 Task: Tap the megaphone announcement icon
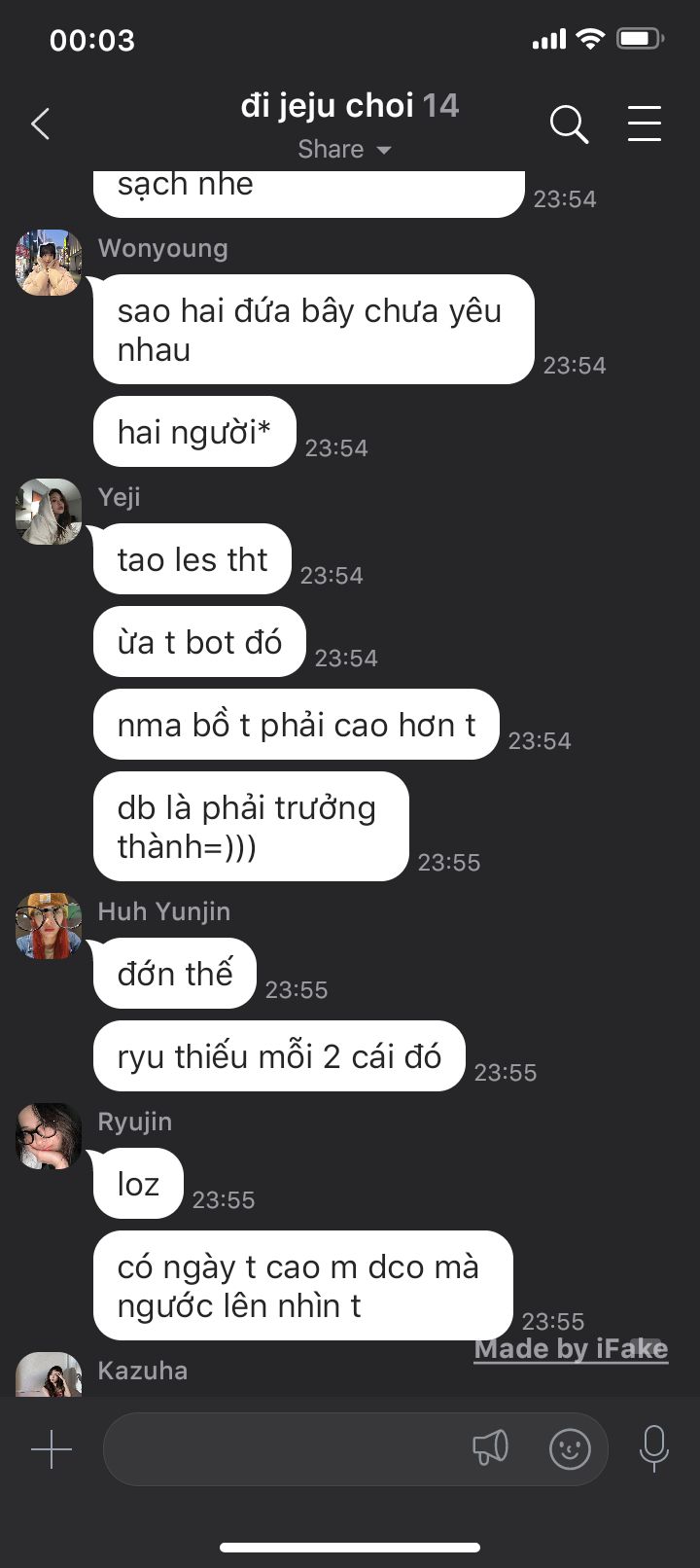point(490,1448)
